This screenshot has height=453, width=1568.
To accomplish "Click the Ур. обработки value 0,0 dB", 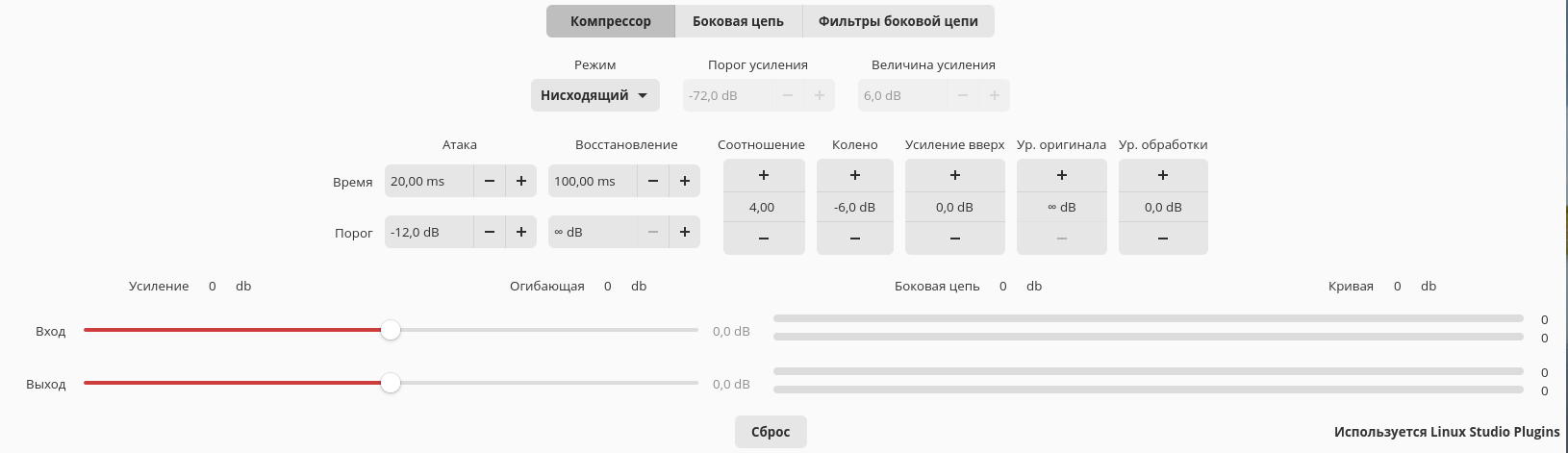I will (x=1163, y=207).
